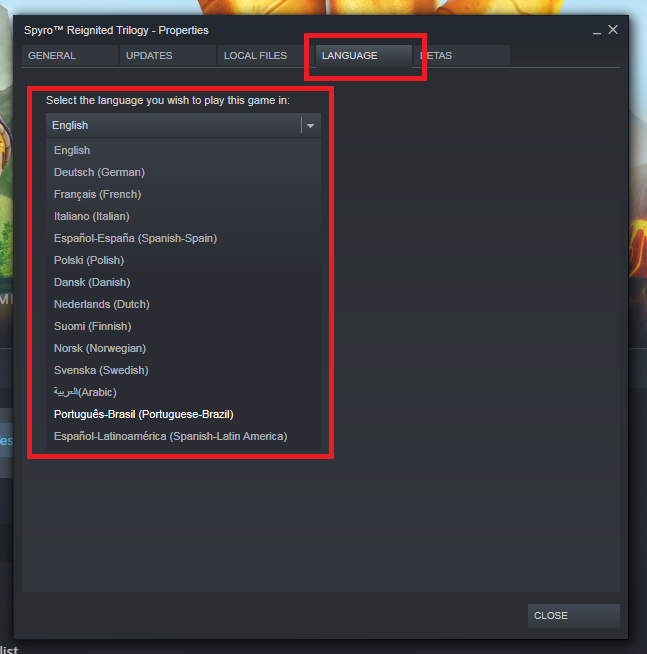The height and width of the screenshot is (654, 647).
Task: Select Español-Latinoamérica (Spanish-Latin America)
Action: click(183, 436)
